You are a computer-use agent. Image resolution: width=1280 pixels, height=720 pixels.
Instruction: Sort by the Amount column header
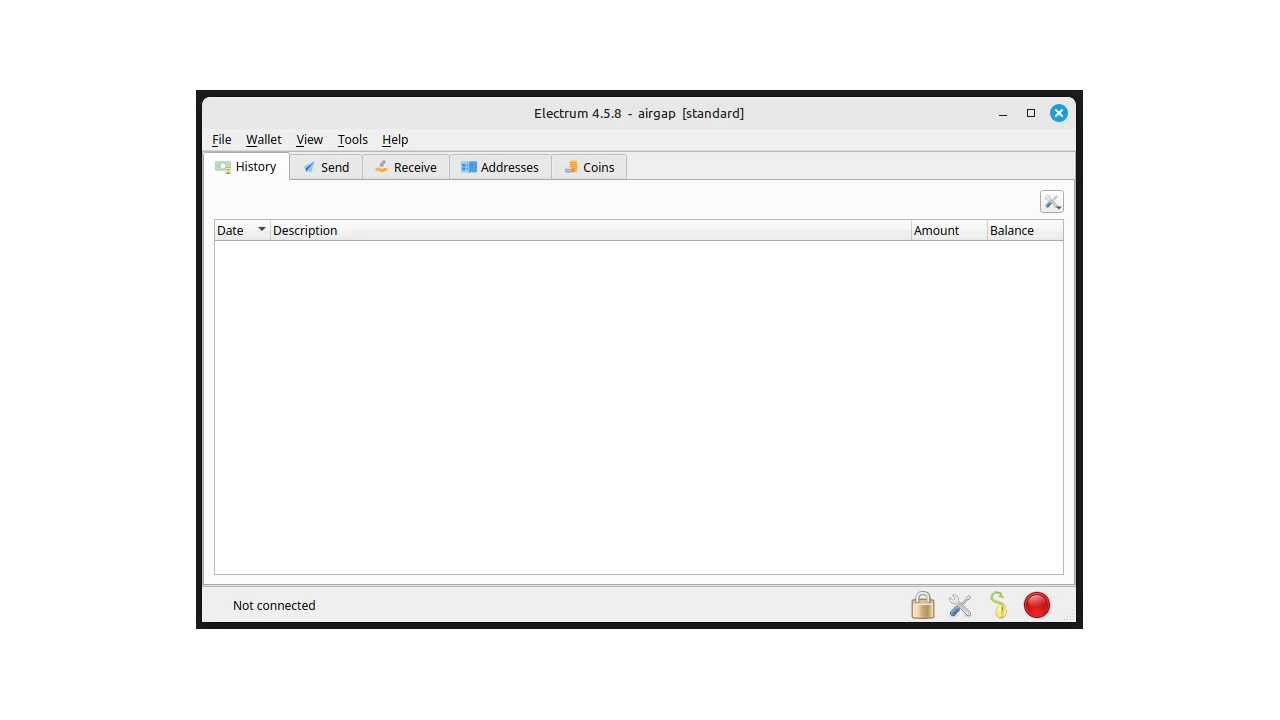[x=948, y=230]
